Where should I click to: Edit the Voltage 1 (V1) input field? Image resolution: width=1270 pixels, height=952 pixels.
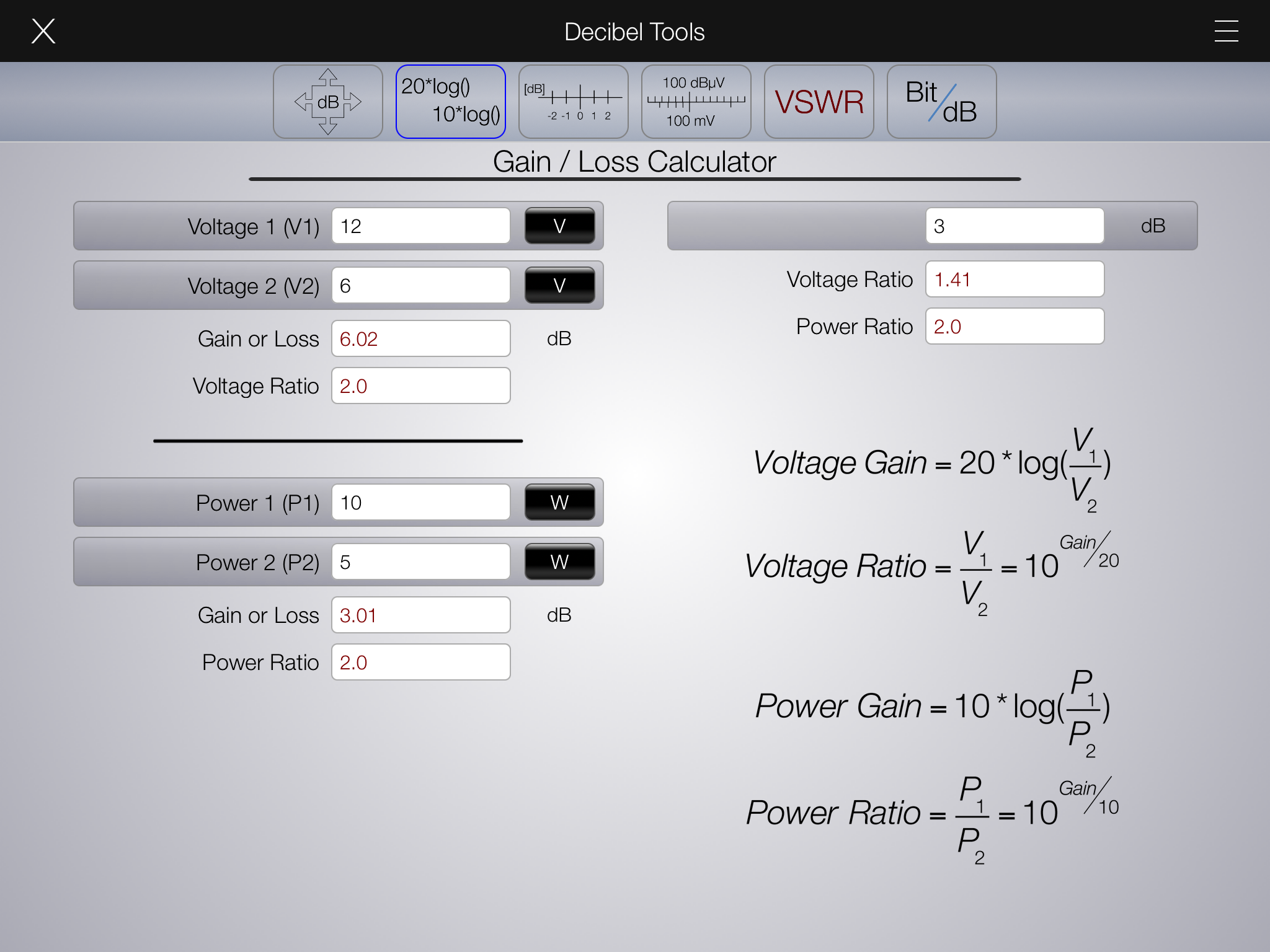[x=420, y=226]
